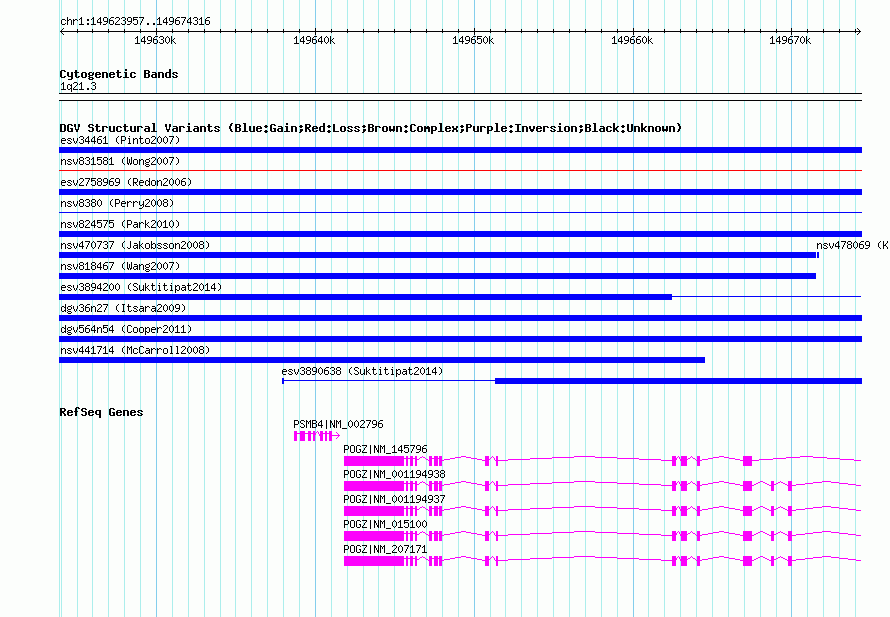Select nsv441714 (McCarroll2008) label
This screenshot has width=890, height=617.
point(135,350)
